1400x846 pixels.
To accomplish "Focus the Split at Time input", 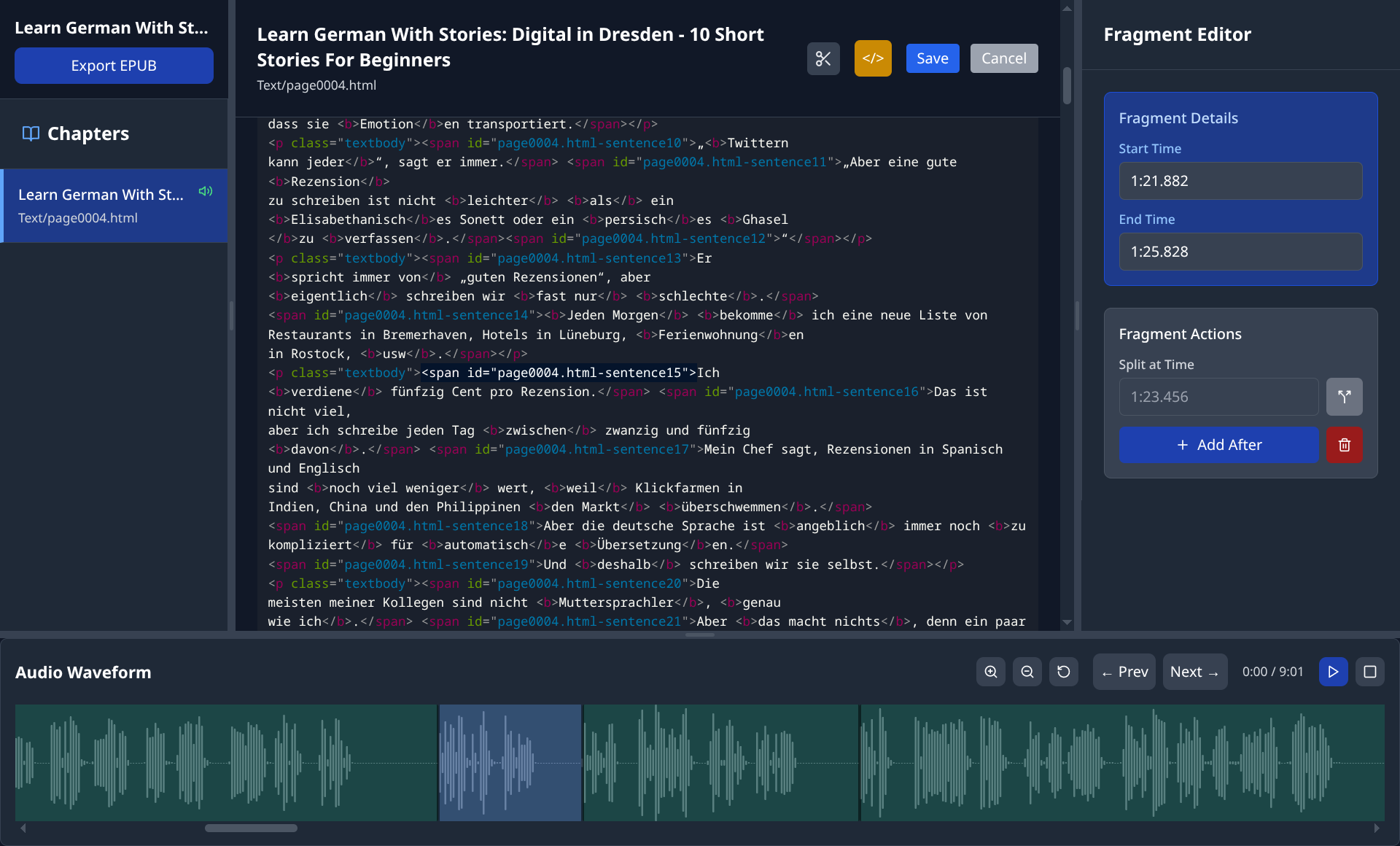I will 1218,397.
